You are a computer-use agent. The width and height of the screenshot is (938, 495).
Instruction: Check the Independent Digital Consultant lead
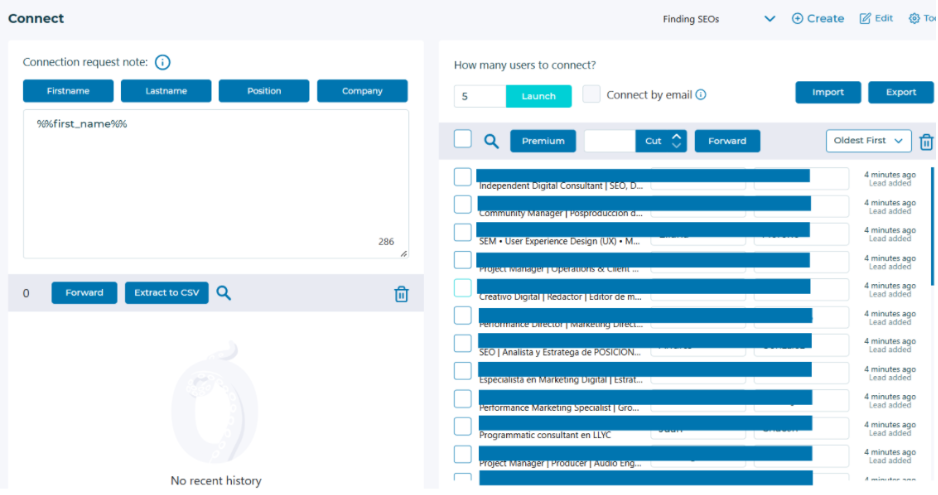click(x=462, y=177)
